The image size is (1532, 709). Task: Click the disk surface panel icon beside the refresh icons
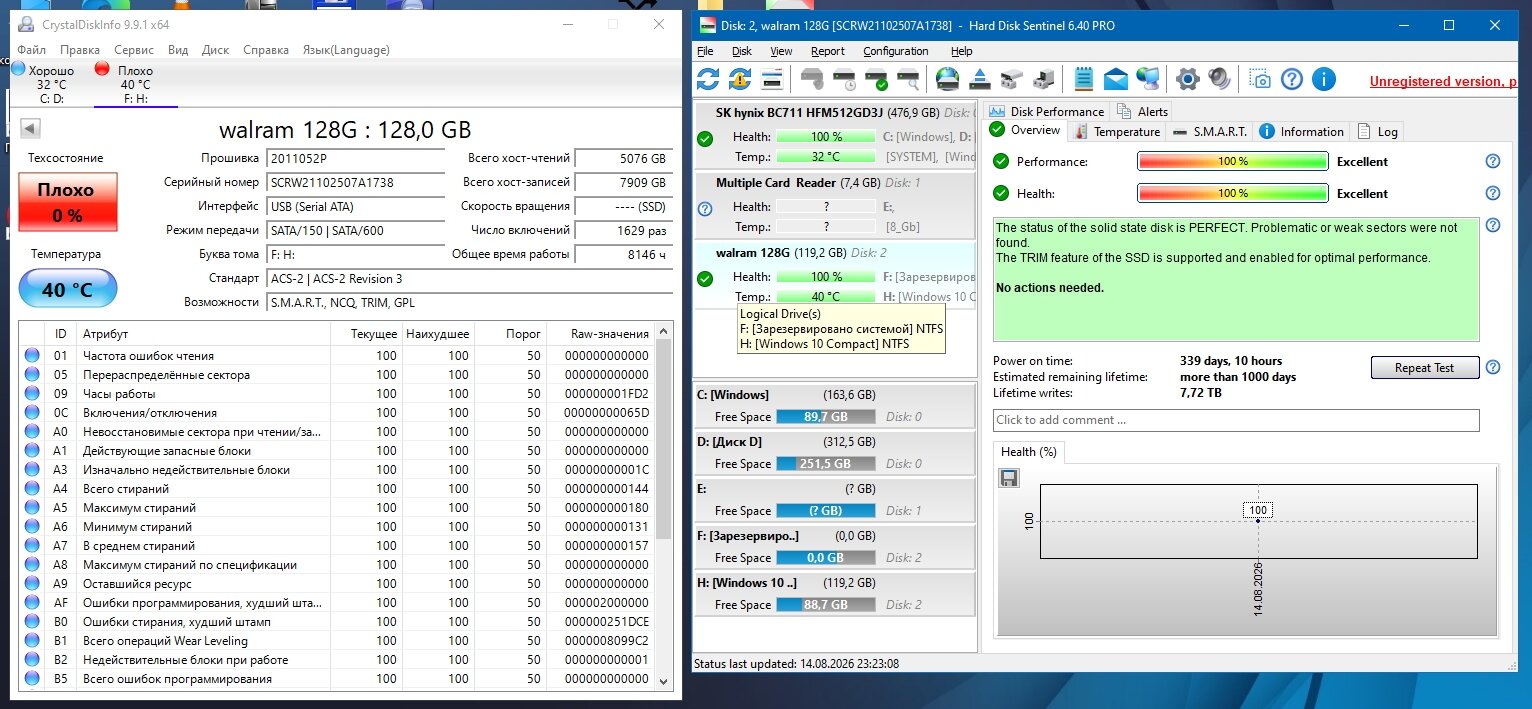[772, 79]
